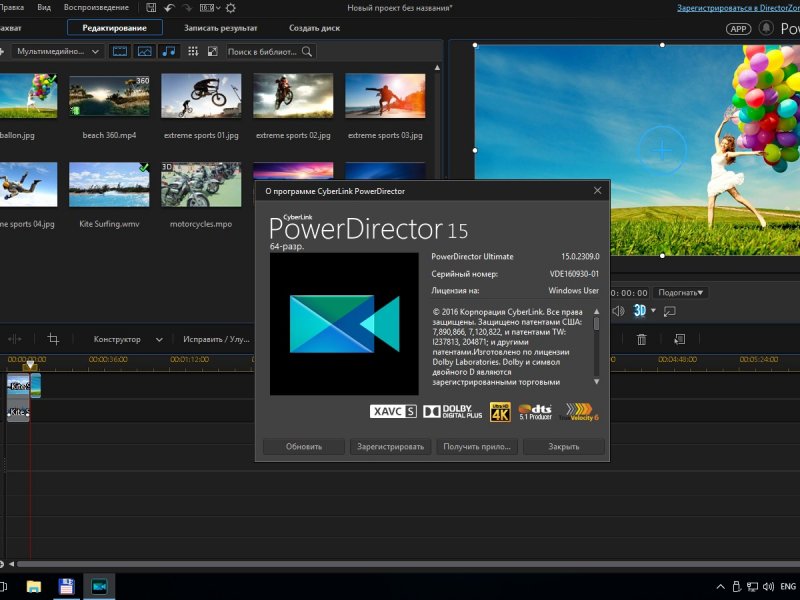
Task: Click the Получить прило... button
Action: (x=477, y=446)
